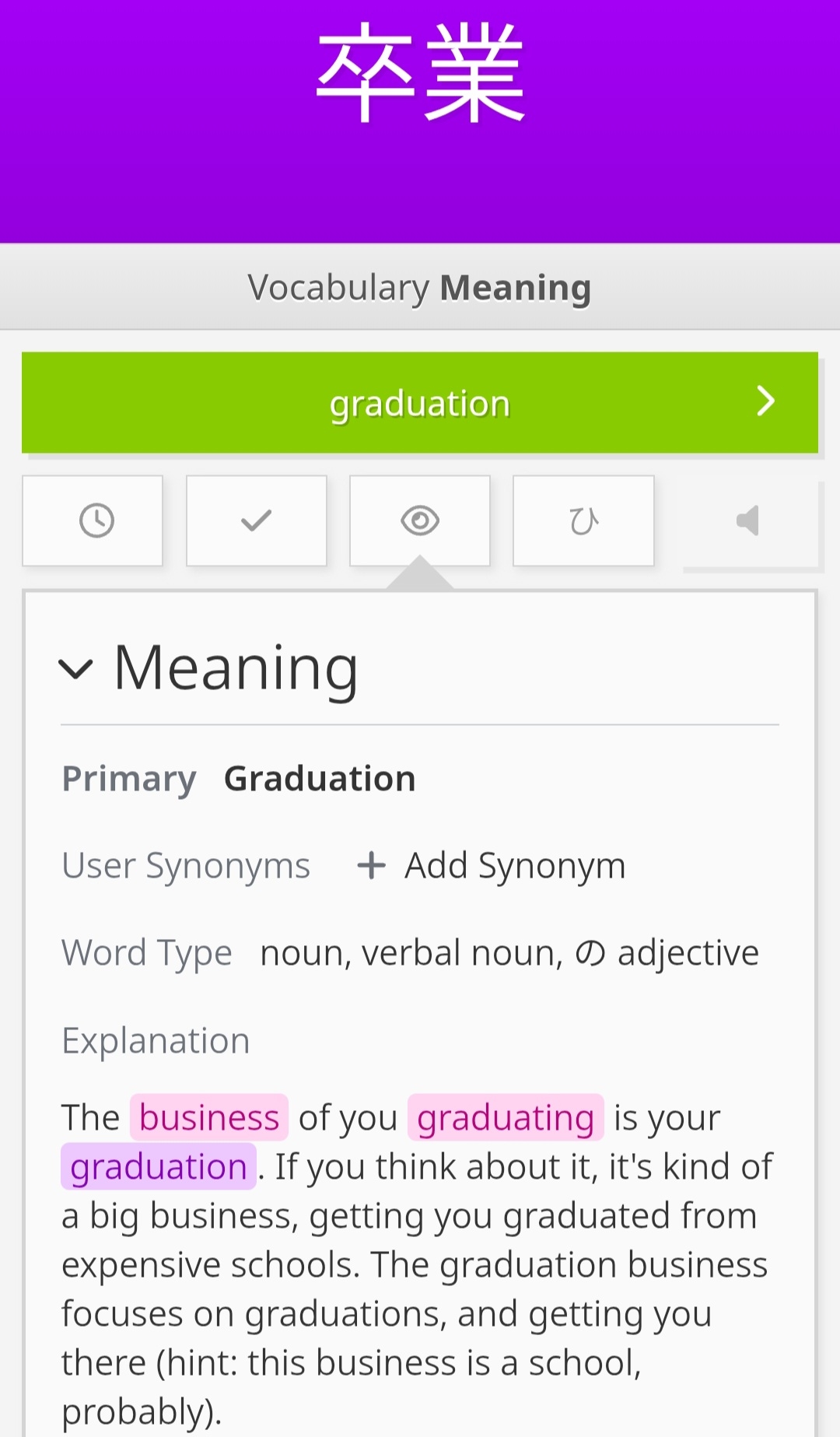The image size is (840, 1437).
Task: Toggle the eye item info button
Action: pyautogui.click(x=420, y=520)
